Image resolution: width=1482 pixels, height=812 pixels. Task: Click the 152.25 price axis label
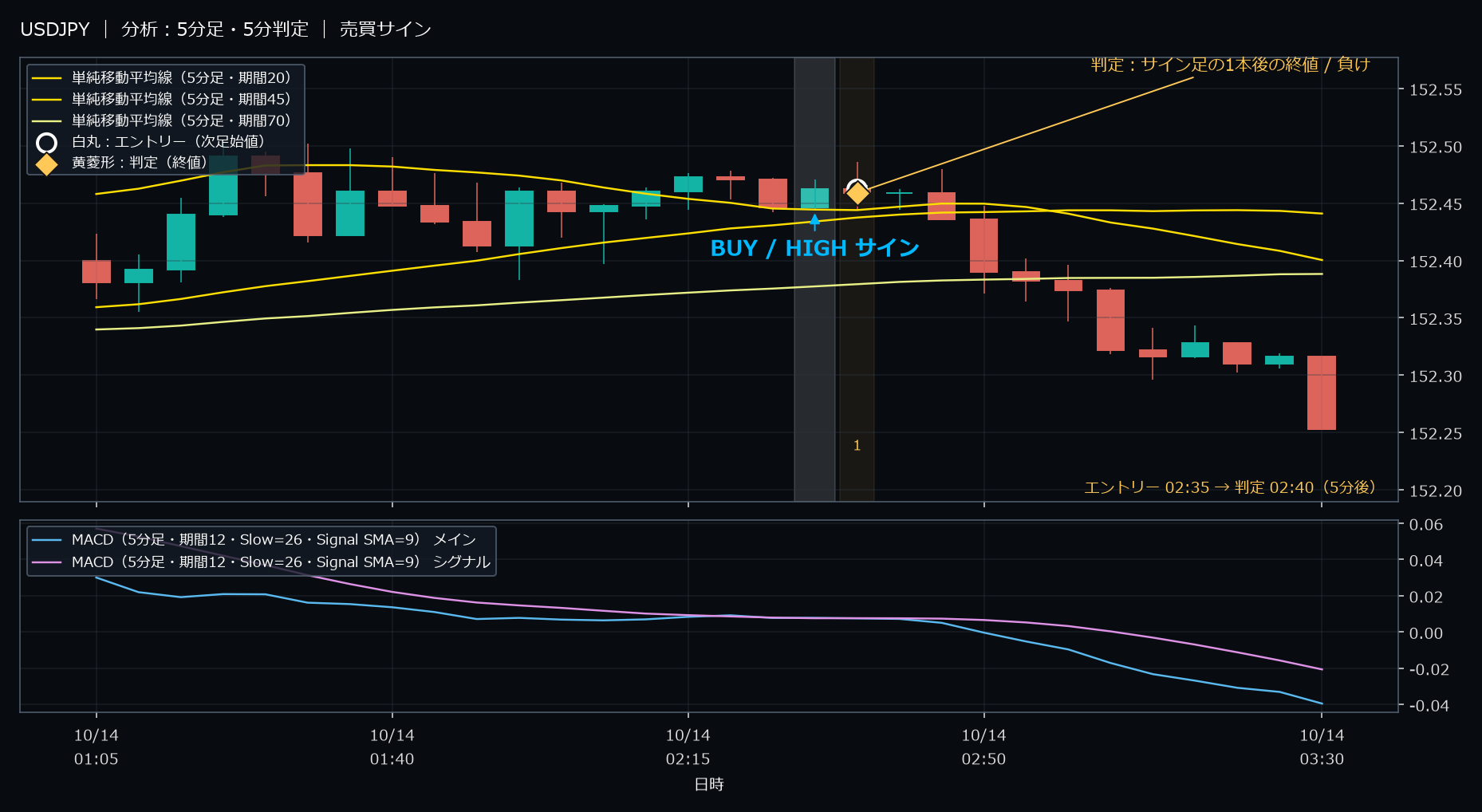pyautogui.click(x=1436, y=434)
